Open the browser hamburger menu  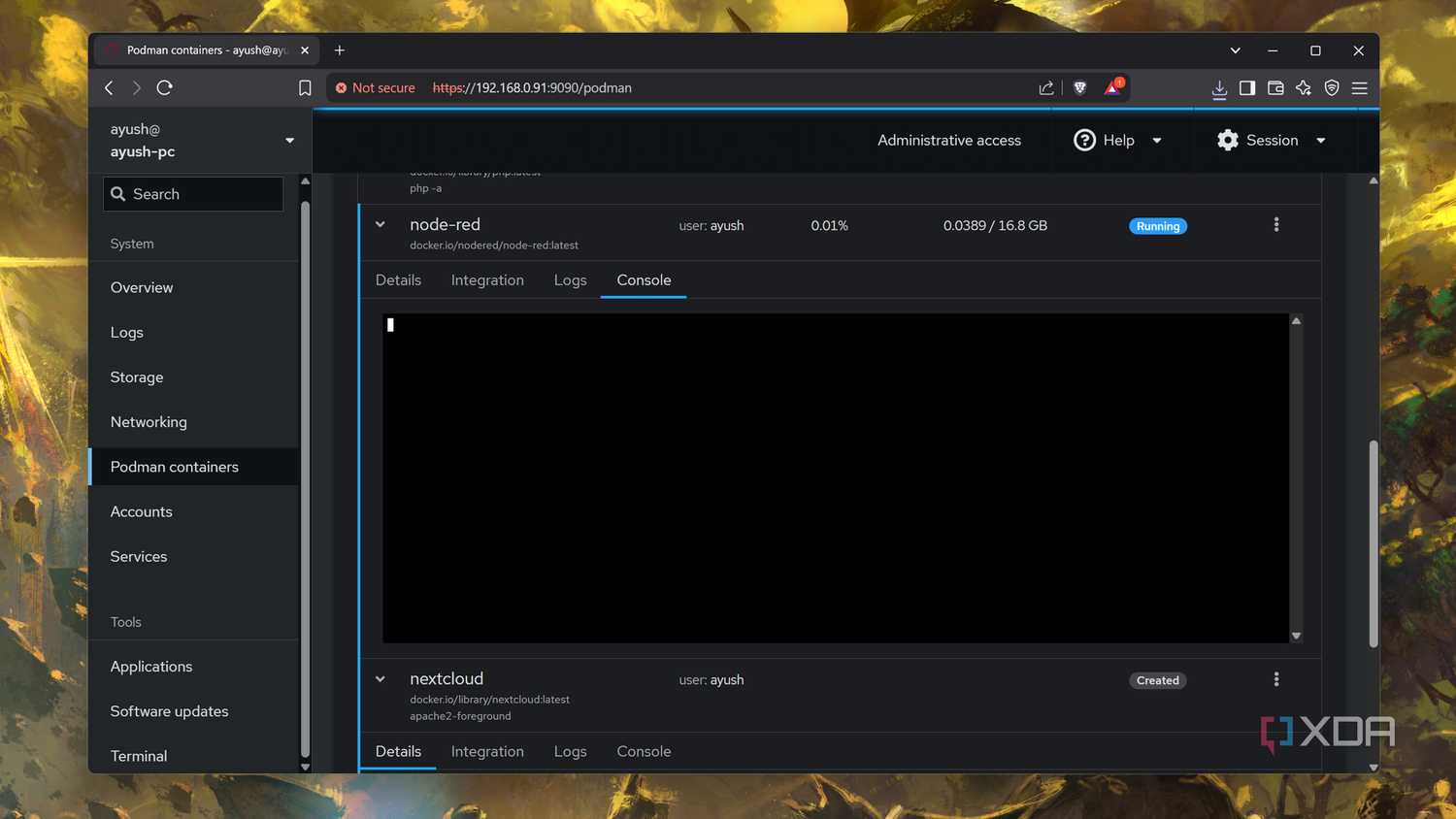[x=1360, y=87]
